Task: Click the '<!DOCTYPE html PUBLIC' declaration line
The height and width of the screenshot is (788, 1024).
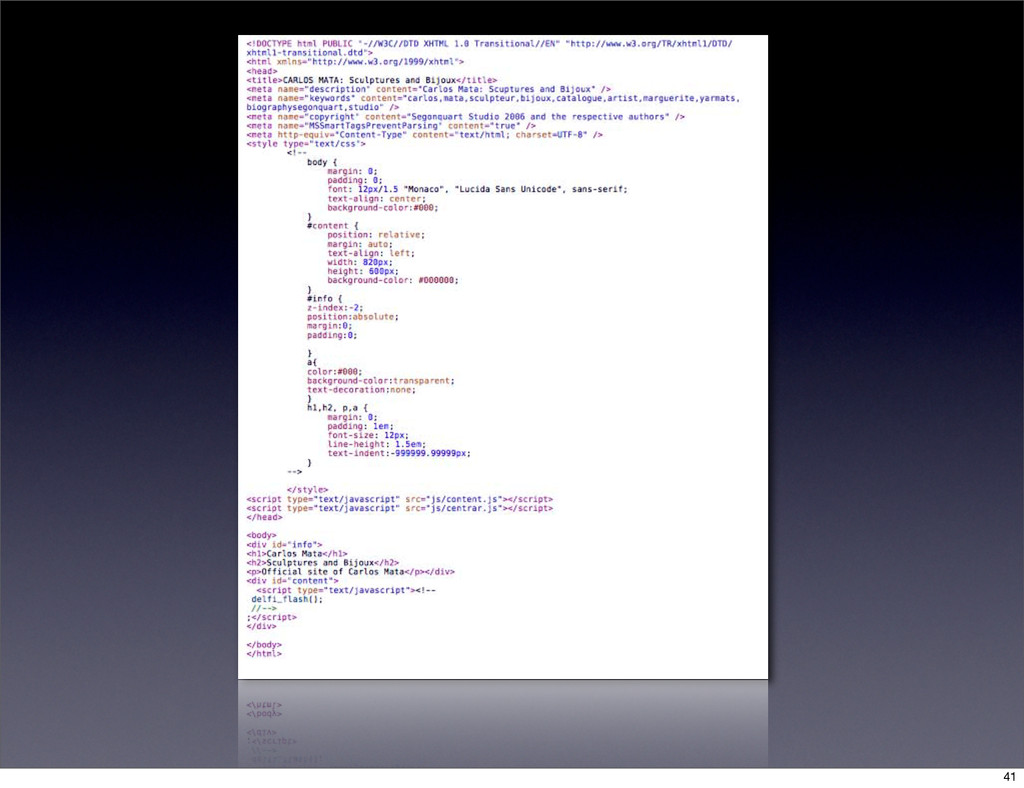Action: pos(489,48)
